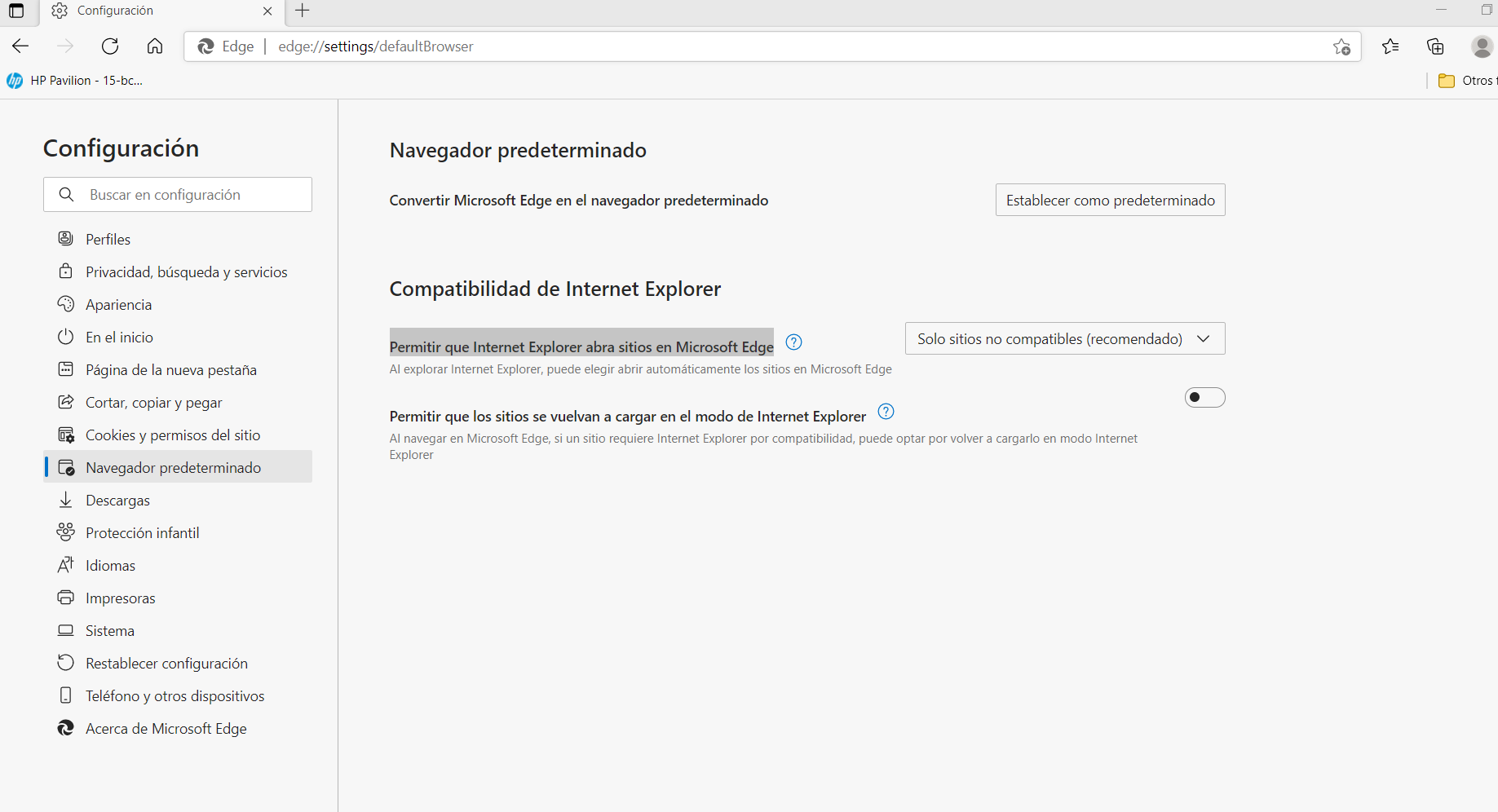Open the Collections icon in toolbar
The image size is (1498, 812).
tap(1435, 46)
